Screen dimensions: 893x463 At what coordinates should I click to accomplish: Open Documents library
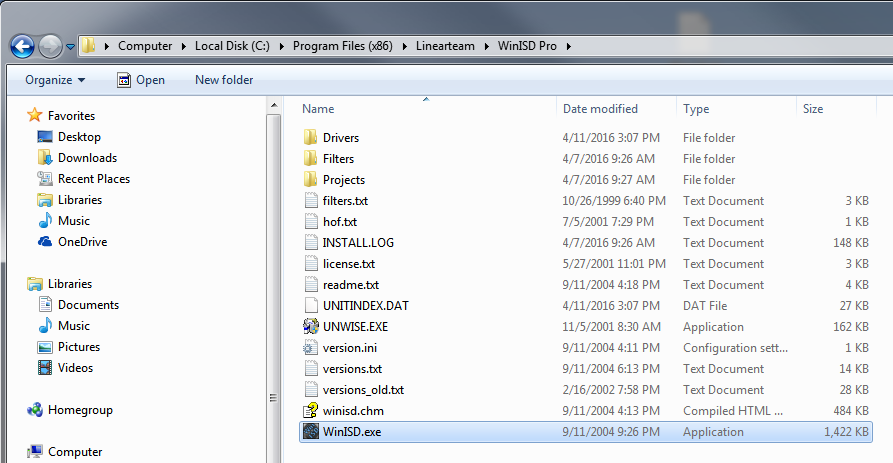click(88, 305)
